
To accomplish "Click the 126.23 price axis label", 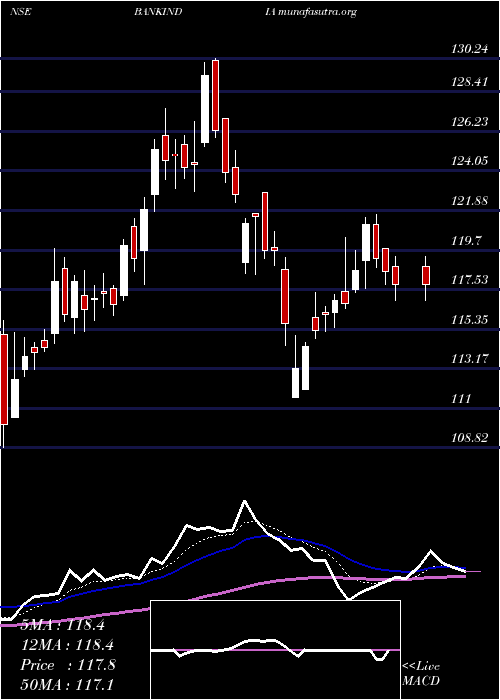I will pyautogui.click(x=469, y=121).
